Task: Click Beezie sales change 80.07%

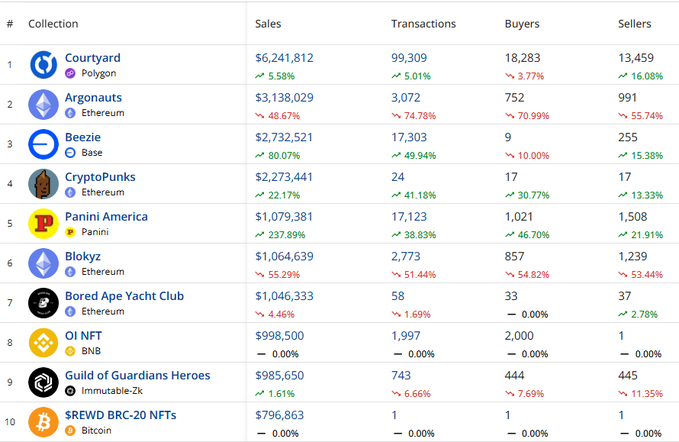Action: (284, 156)
